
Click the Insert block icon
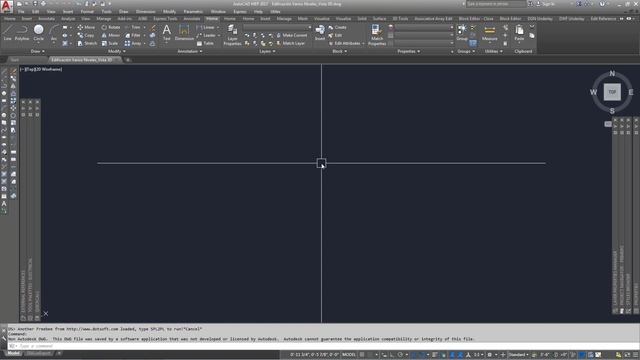pyautogui.click(x=320, y=32)
